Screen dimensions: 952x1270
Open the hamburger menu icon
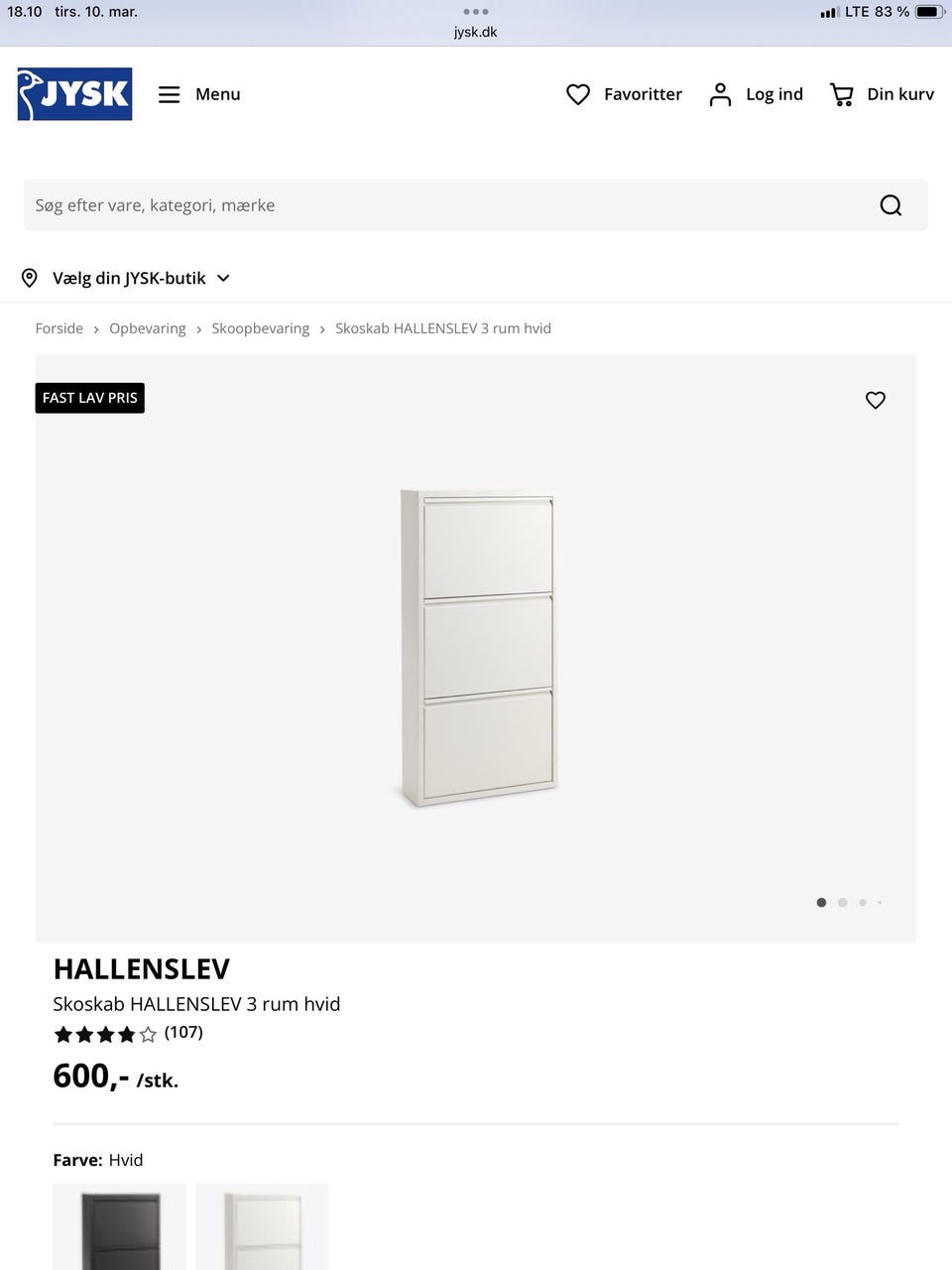pyautogui.click(x=169, y=94)
